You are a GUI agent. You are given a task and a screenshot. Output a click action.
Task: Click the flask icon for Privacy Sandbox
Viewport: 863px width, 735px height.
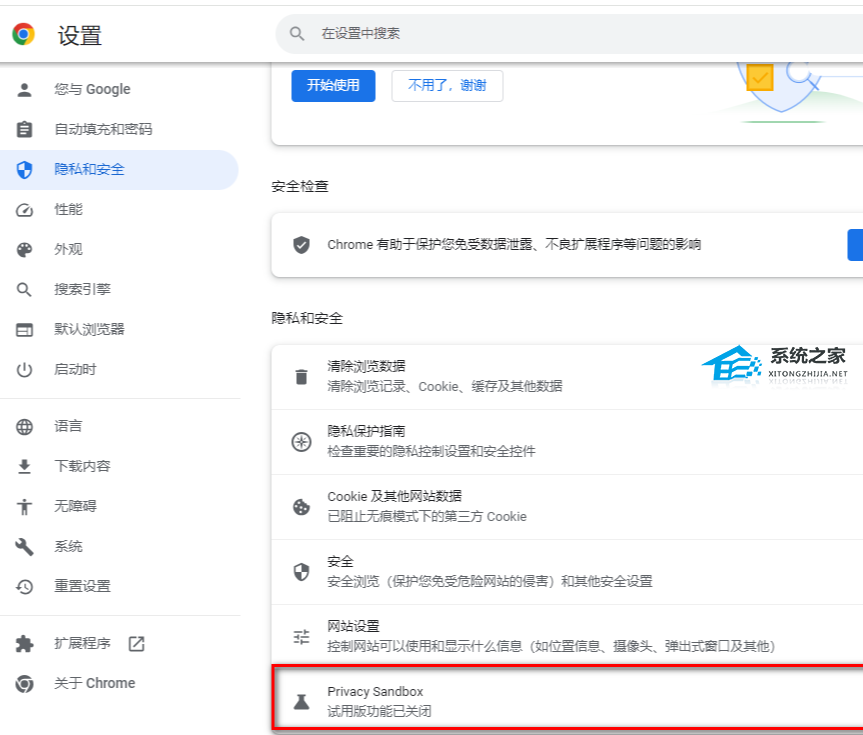tap(301, 702)
